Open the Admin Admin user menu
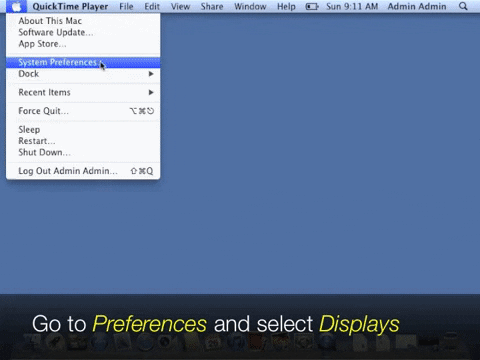This screenshot has height=360, width=480. coord(417,6)
